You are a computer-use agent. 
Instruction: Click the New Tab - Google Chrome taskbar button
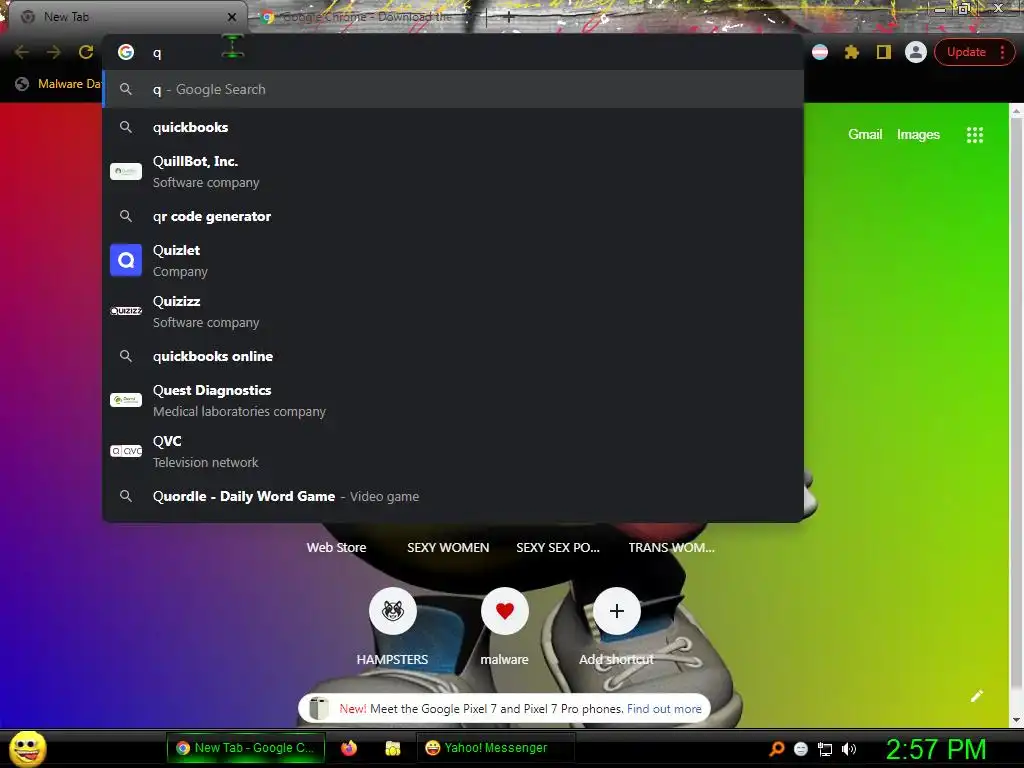tap(246, 748)
